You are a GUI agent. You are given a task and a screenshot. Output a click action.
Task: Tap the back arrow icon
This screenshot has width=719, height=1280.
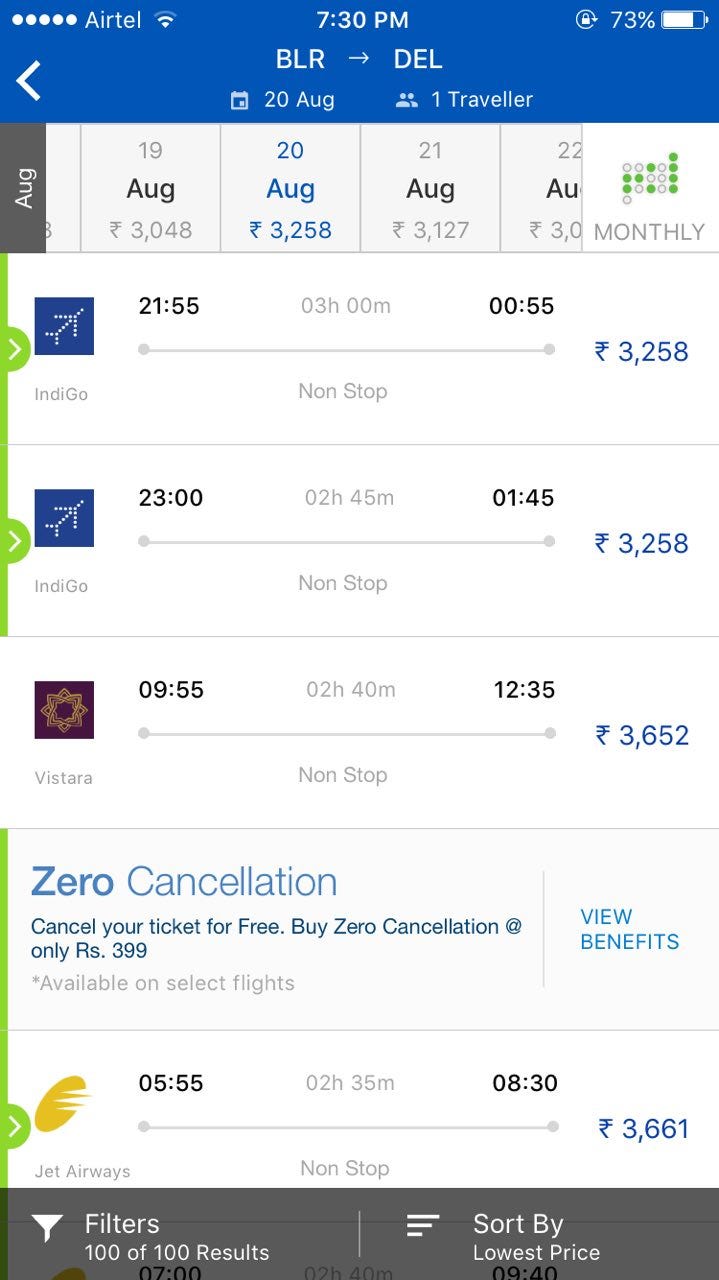coord(29,81)
